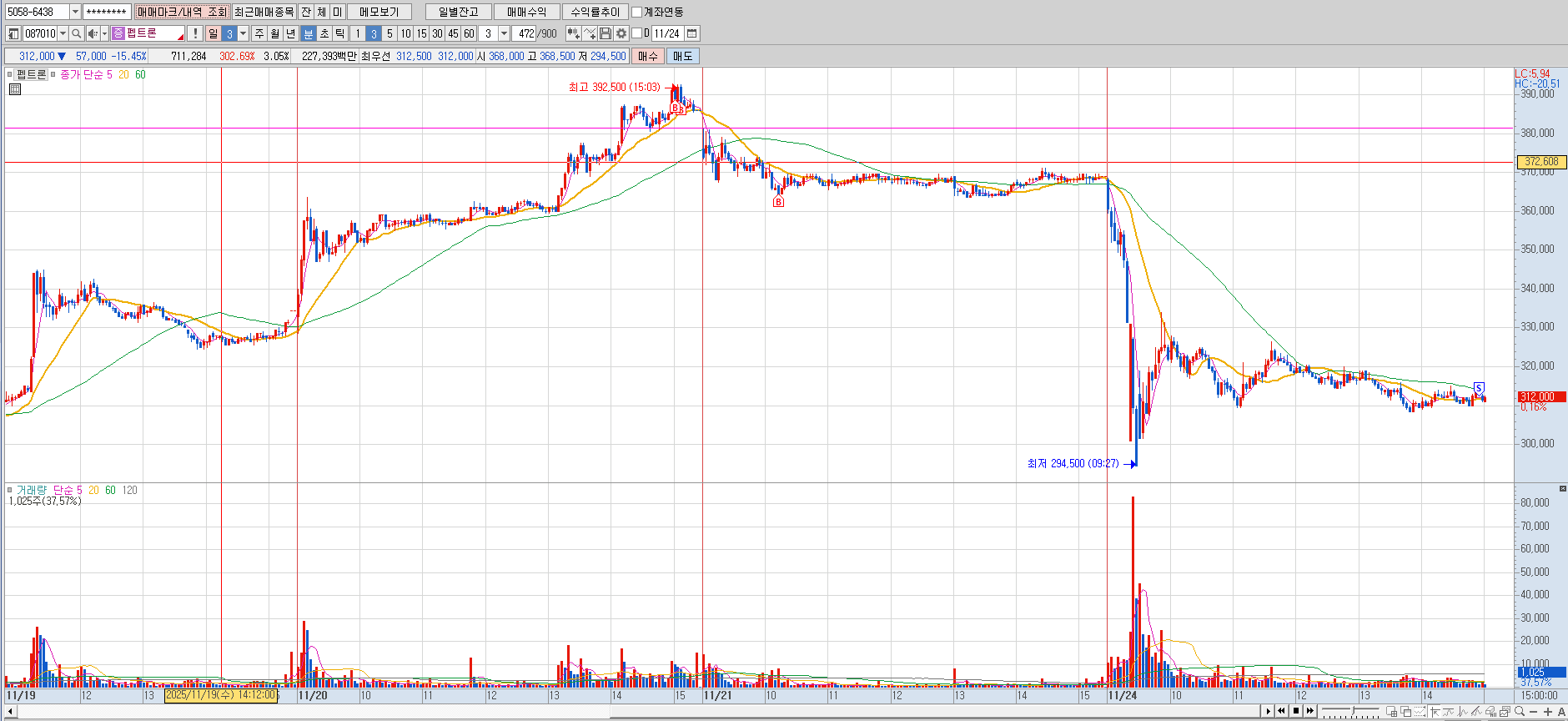Click the chart copy windows icon at bottom

click(1405, 711)
